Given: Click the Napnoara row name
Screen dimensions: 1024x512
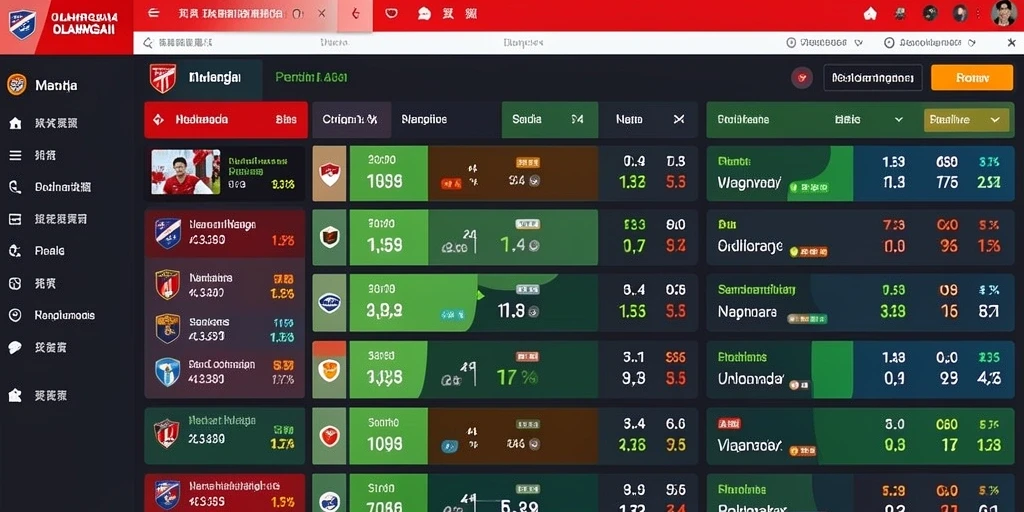Looking at the screenshot, I should 747,312.
